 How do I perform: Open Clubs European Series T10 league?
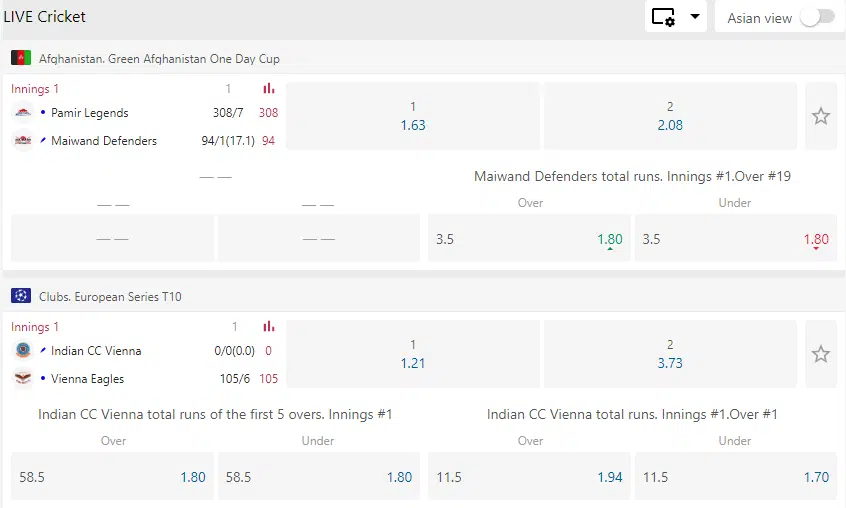[x=110, y=297]
